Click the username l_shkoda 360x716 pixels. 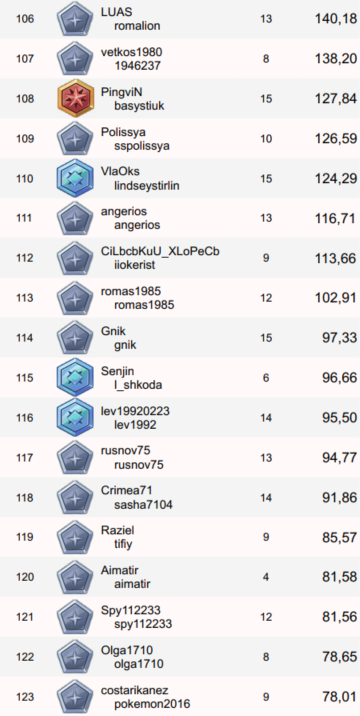point(138,385)
